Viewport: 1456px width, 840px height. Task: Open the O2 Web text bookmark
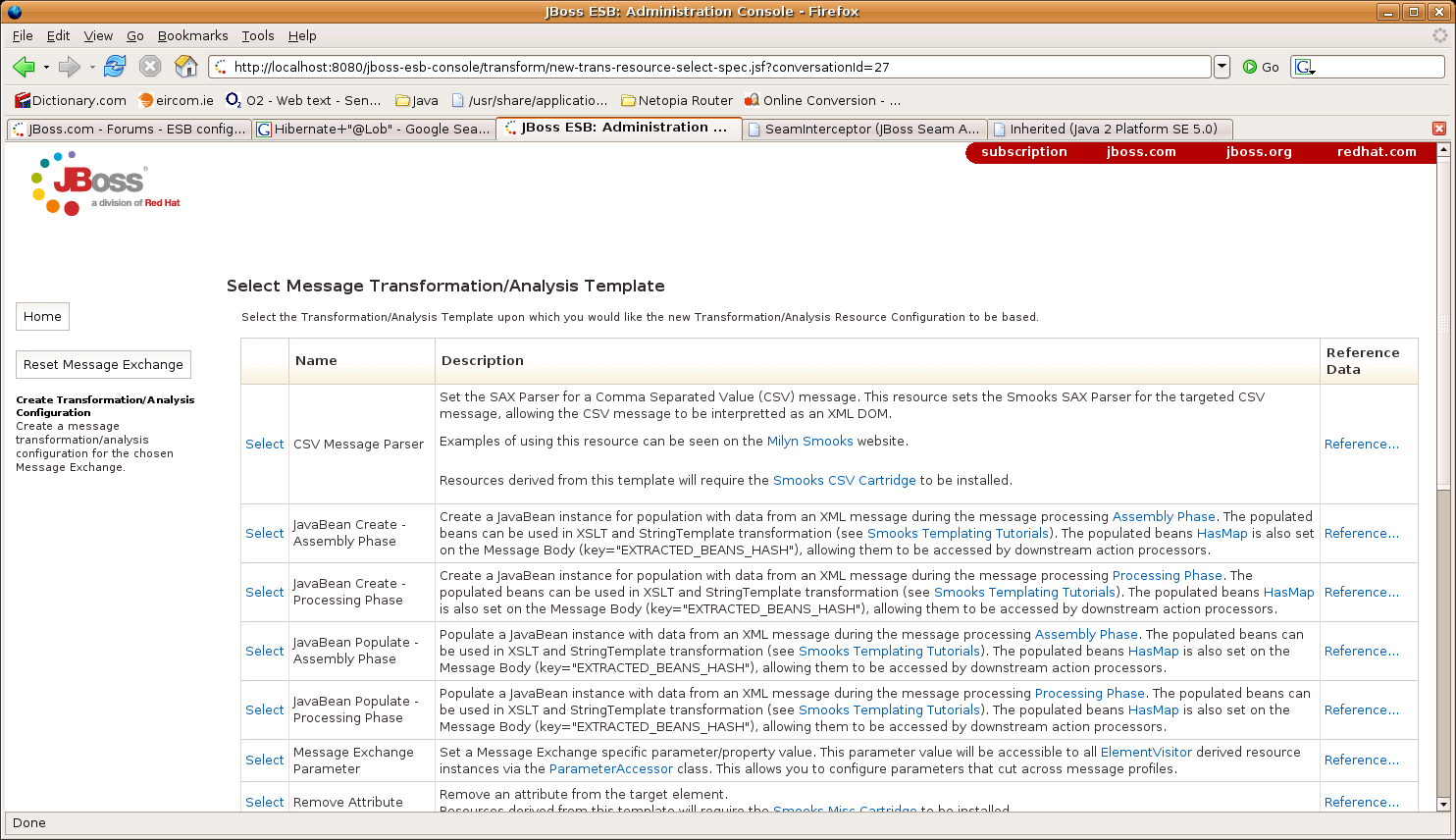(303, 100)
